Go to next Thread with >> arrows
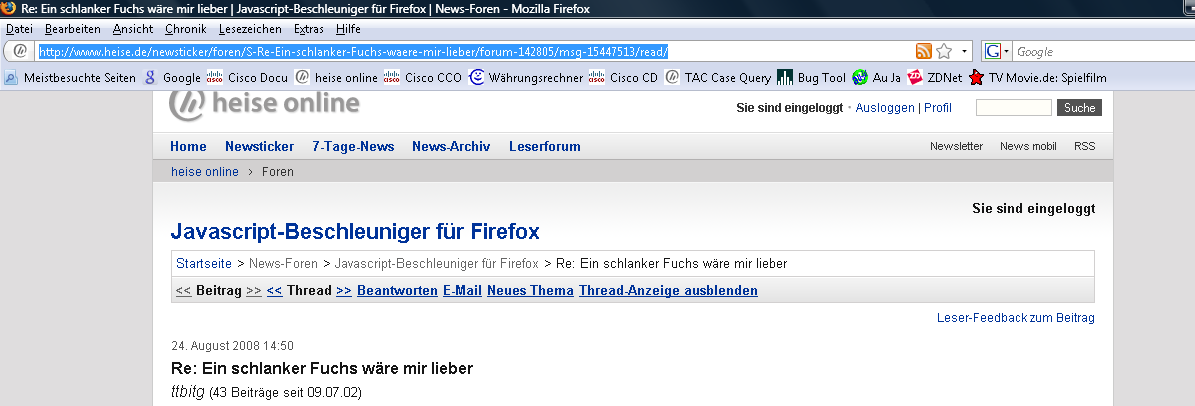This screenshot has width=1195, height=406. 344,290
